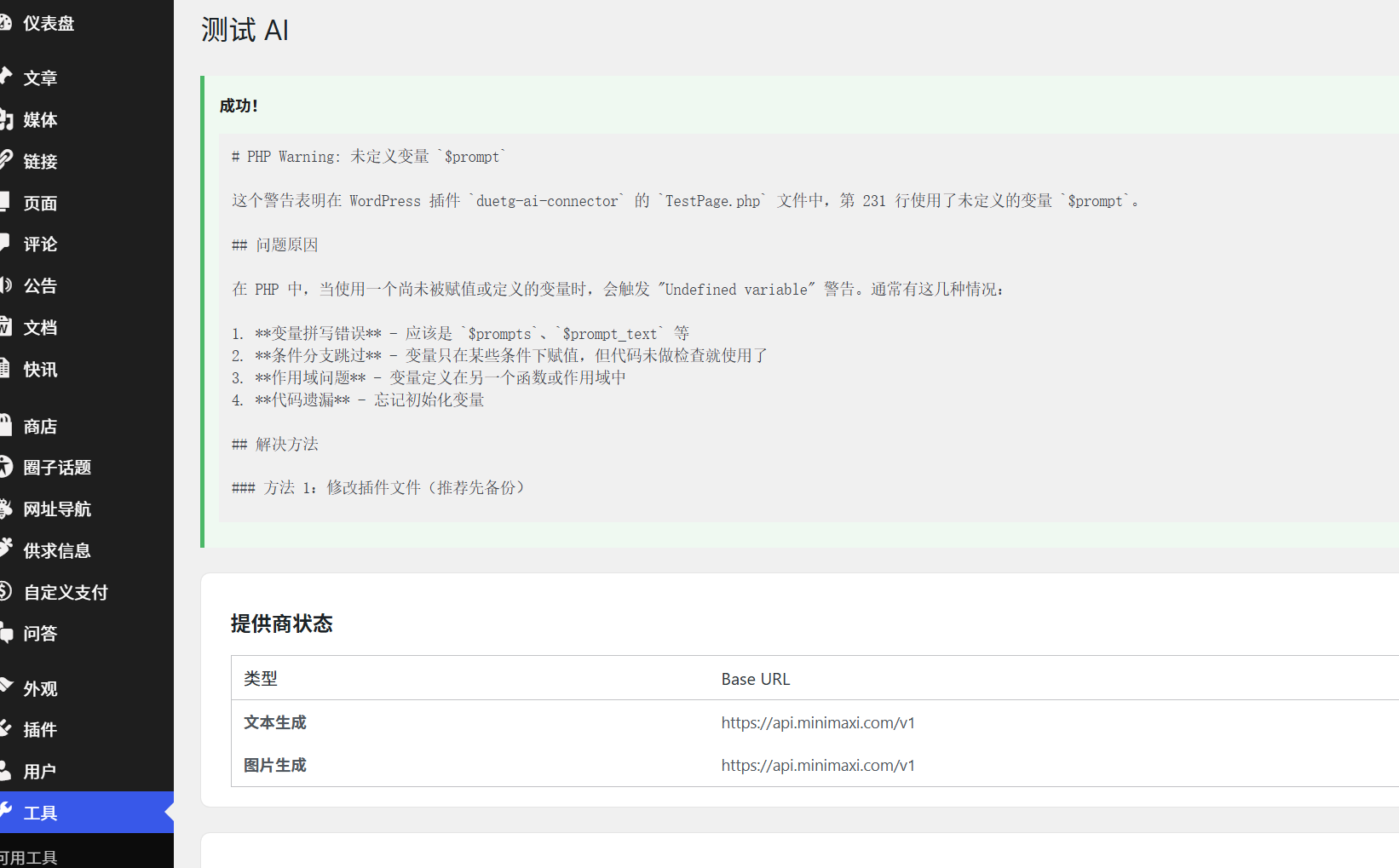Open the 快讯 menu label

tap(40, 369)
